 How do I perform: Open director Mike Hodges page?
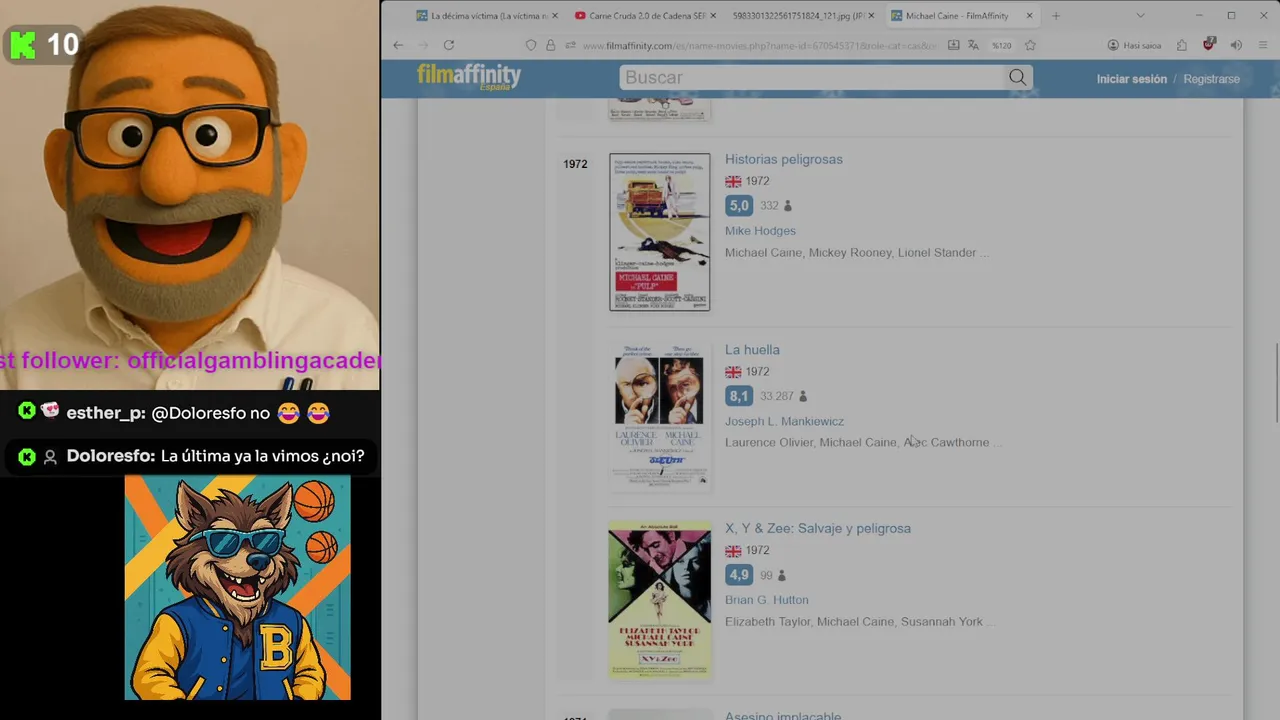[760, 231]
